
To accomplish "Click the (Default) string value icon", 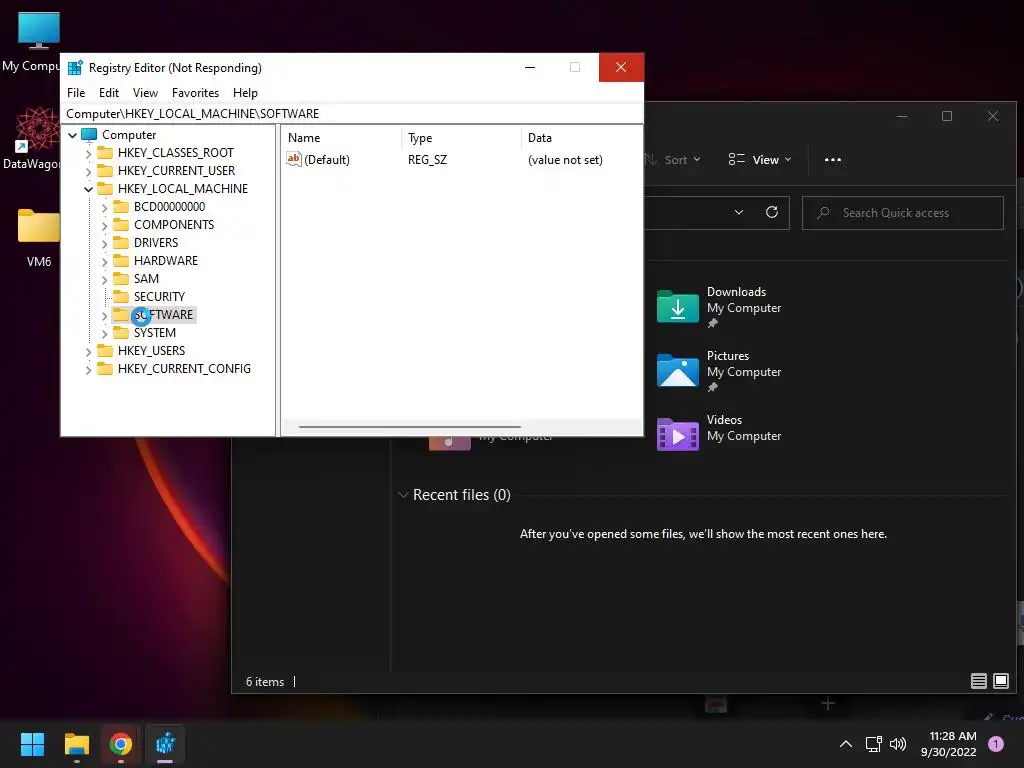I will pyautogui.click(x=294, y=159).
